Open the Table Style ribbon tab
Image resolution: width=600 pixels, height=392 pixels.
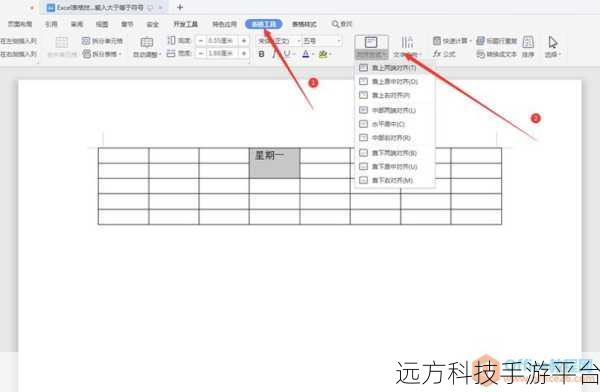(x=304, y=24)
